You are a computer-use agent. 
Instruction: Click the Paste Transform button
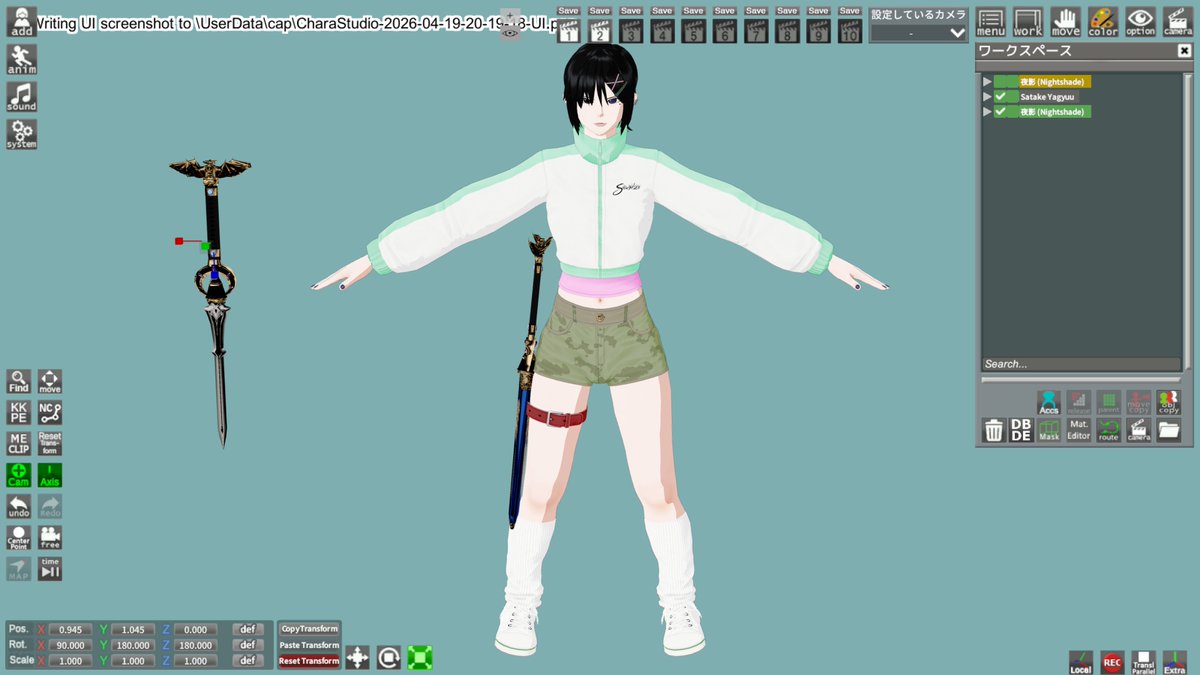click(x=309, y=645)
